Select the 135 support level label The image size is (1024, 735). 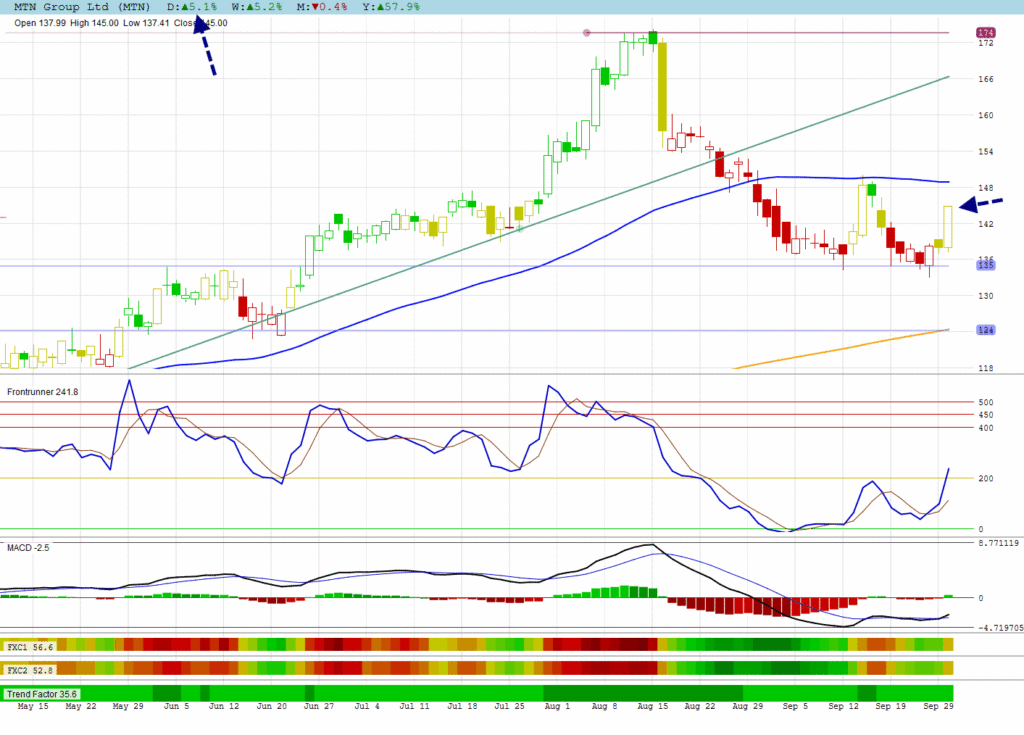click(984, 265)
